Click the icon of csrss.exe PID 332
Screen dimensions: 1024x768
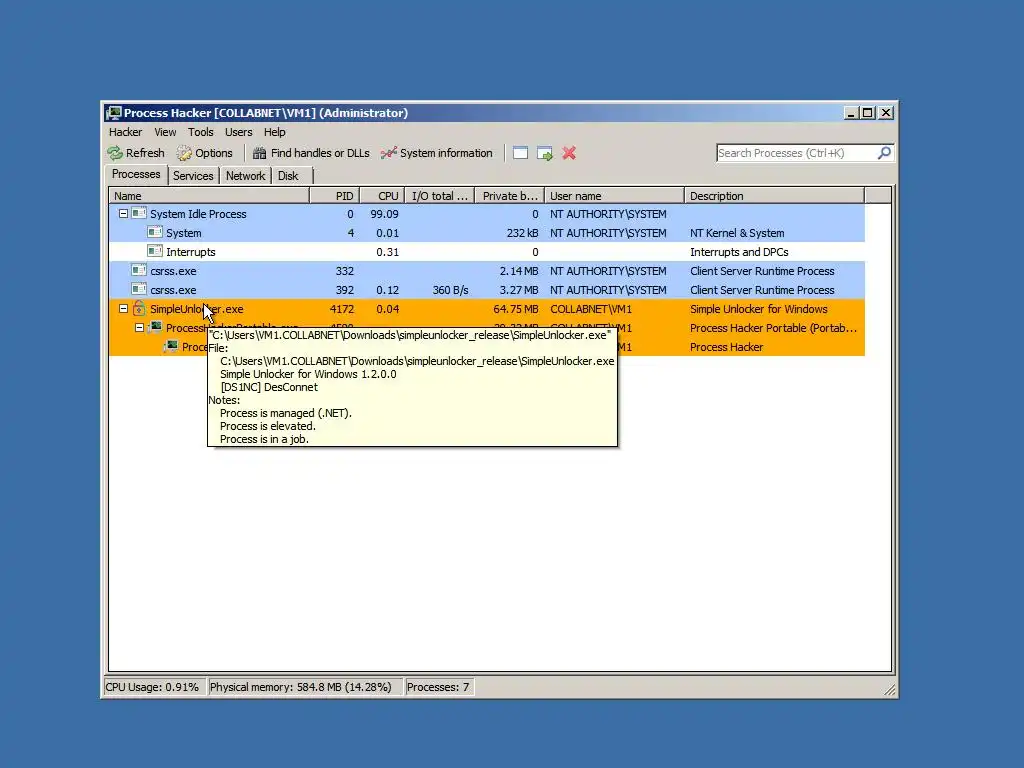pyautogui.click(x=139, y=270)
